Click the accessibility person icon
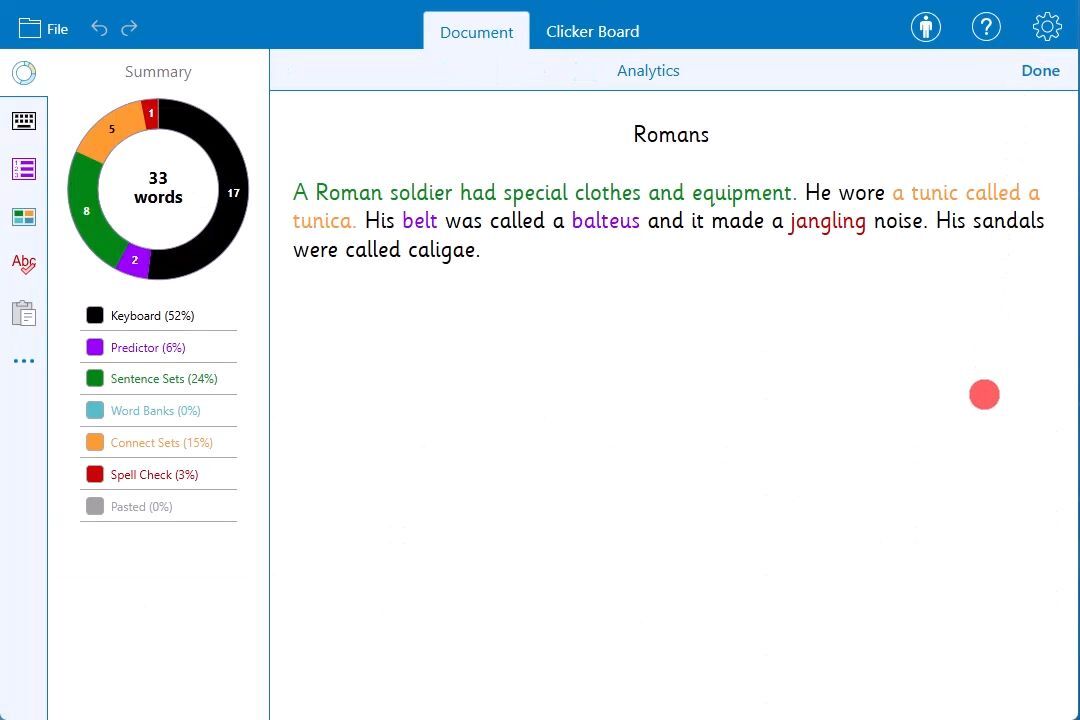This screenshot has height=720, width=1080. [x=926, y=28]
